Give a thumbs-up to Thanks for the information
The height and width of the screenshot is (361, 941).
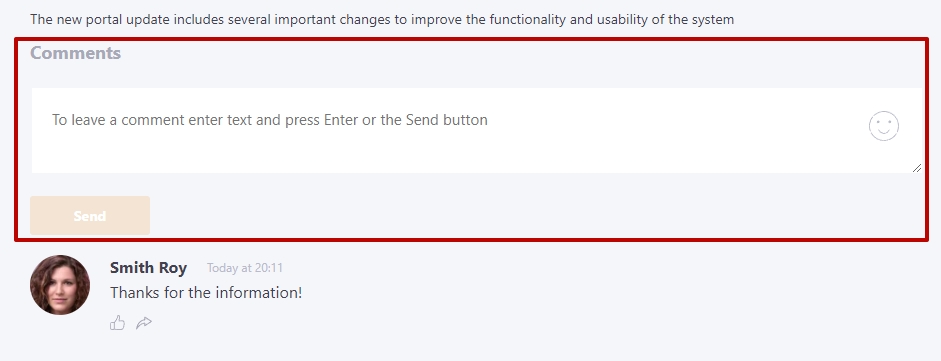118,323
